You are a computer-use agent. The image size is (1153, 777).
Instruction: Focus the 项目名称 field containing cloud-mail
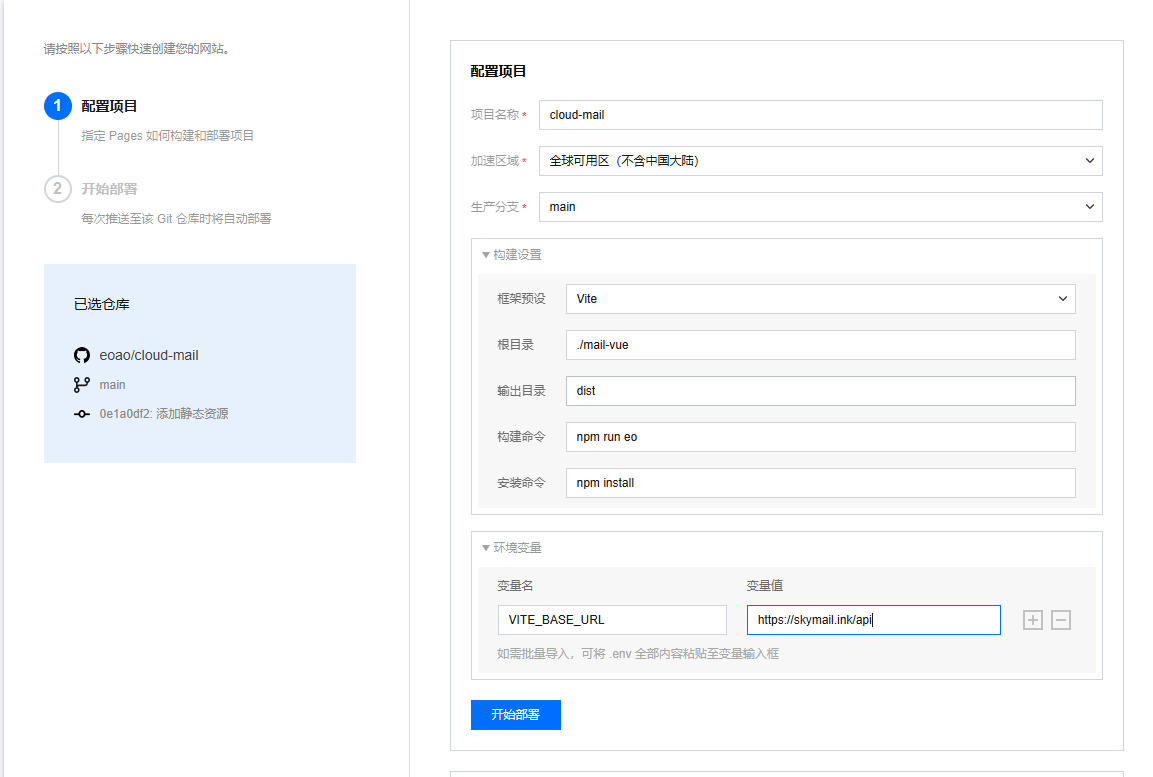820,115
